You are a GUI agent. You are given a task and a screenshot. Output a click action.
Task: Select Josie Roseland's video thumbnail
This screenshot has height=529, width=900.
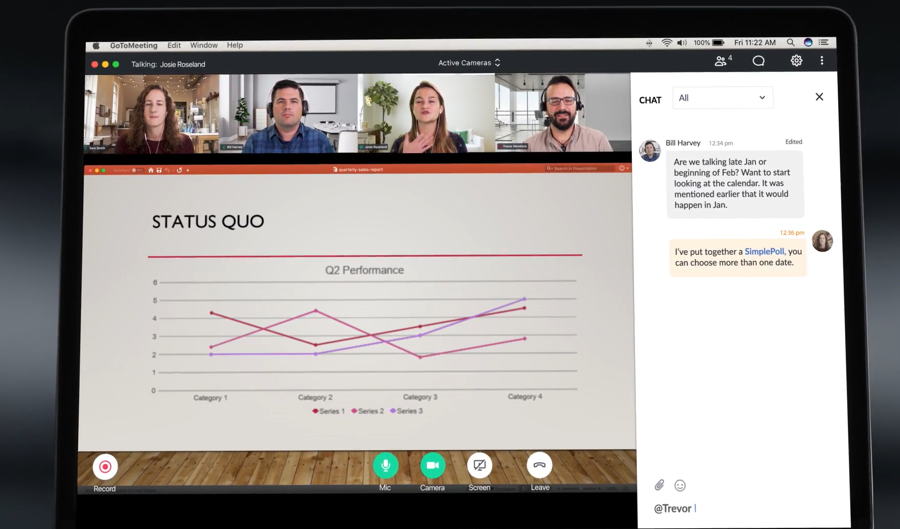click(x=427, y=113)
